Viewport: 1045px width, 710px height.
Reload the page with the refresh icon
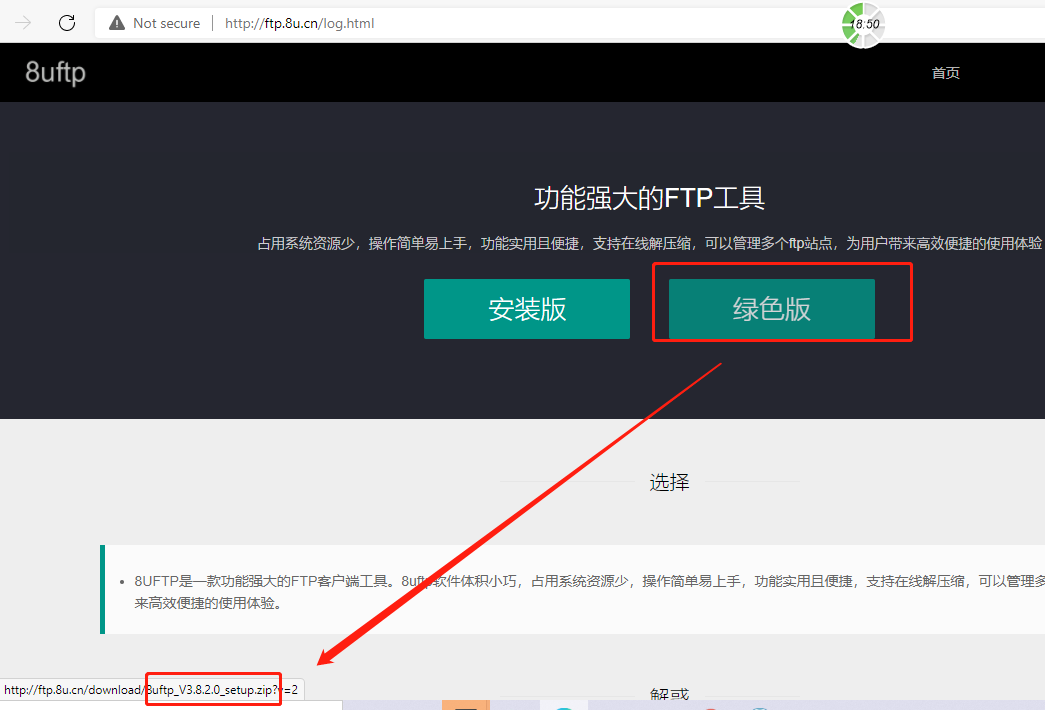pos(67,23)
